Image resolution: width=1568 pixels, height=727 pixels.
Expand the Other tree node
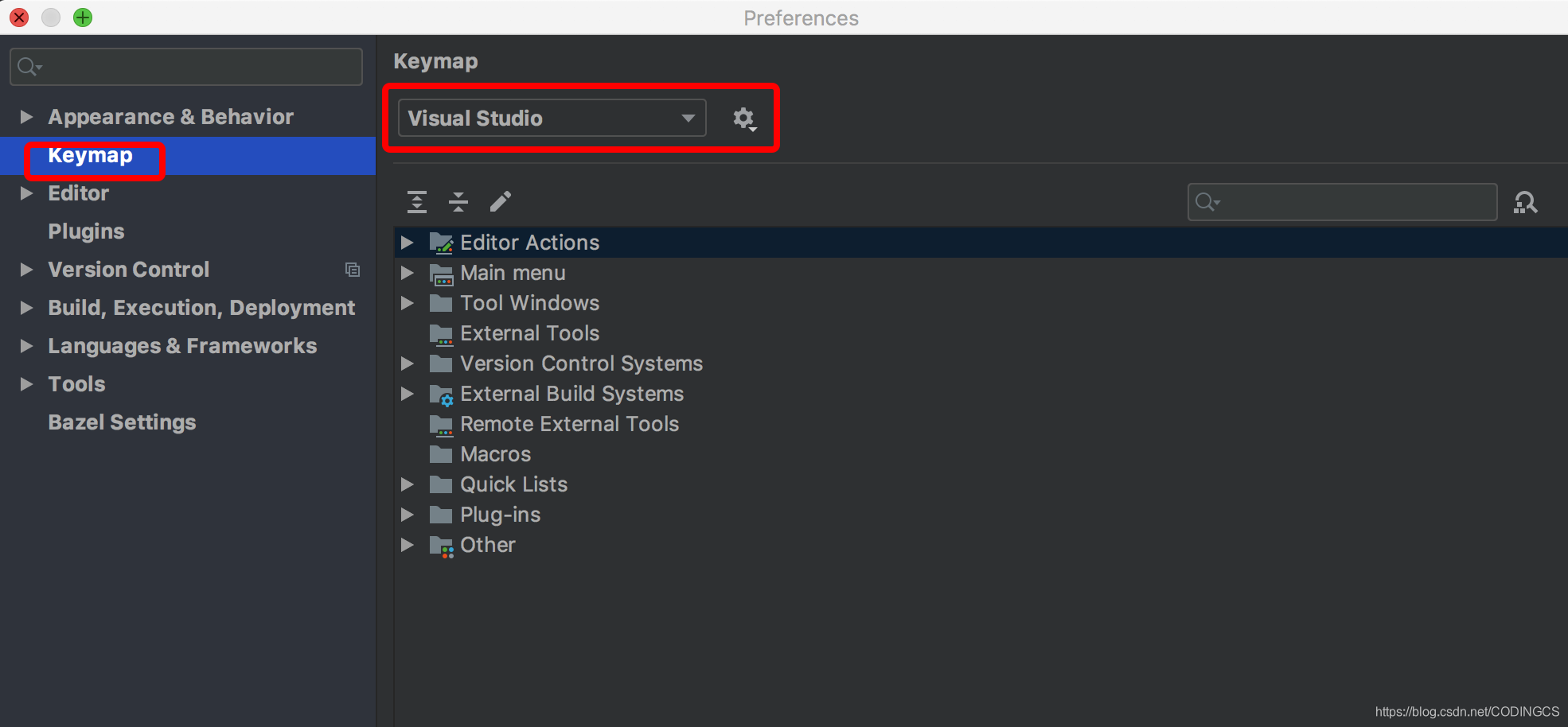click(x=408, y=545)
